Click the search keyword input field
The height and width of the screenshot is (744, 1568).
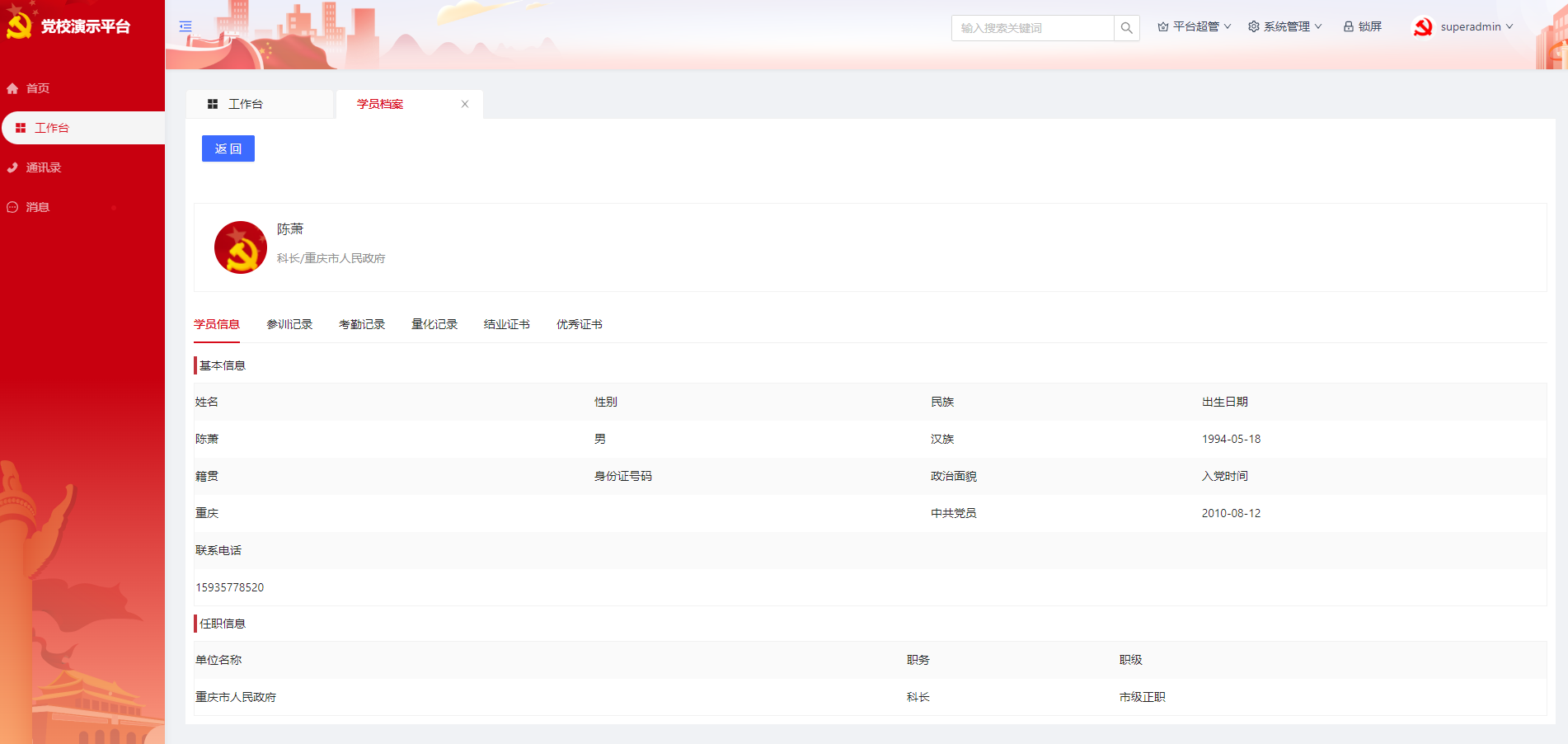click(x=1032, y=28)
